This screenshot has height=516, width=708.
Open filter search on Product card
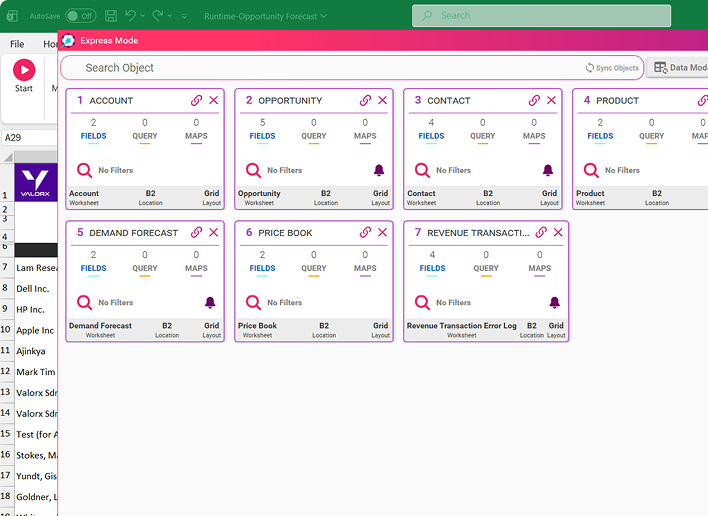tap(591, 170)
